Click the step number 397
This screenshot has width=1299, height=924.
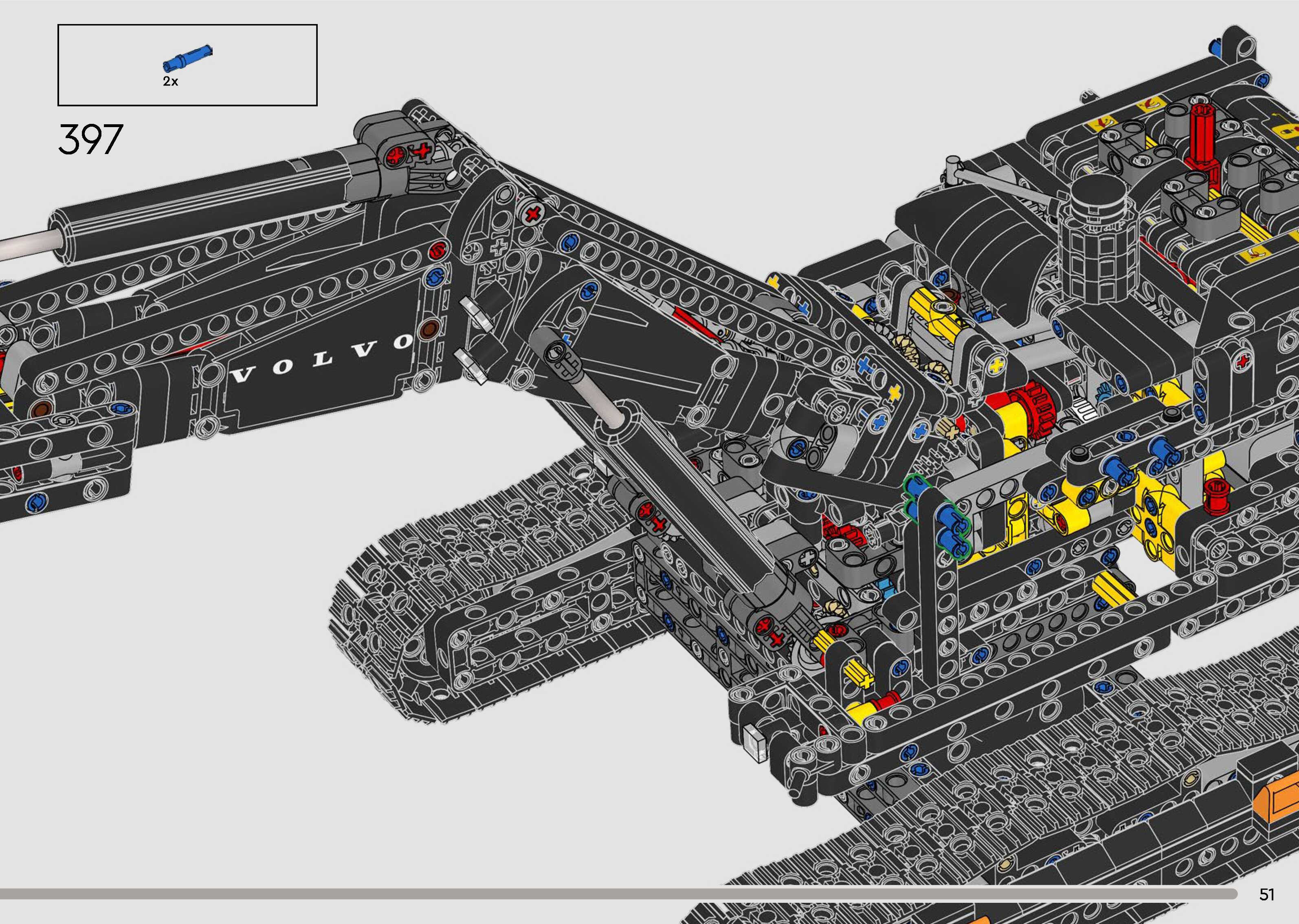coord(90,139)
